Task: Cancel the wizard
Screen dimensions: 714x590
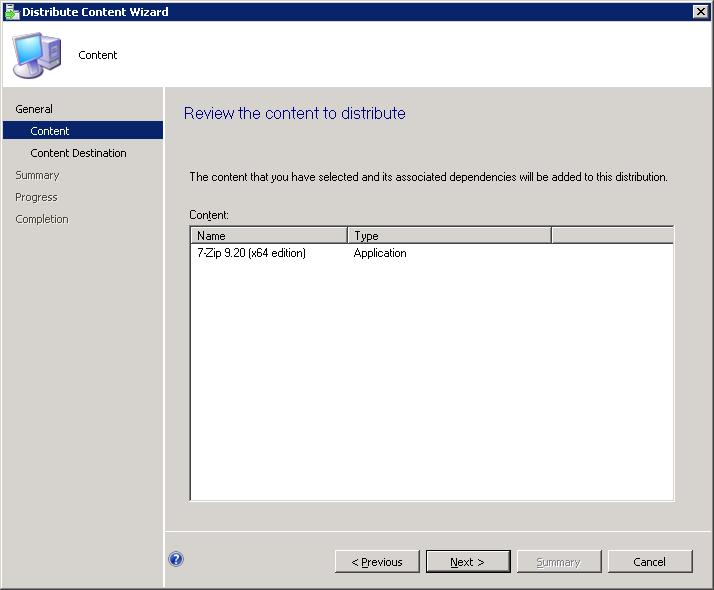Action: (x=649, y=562)
